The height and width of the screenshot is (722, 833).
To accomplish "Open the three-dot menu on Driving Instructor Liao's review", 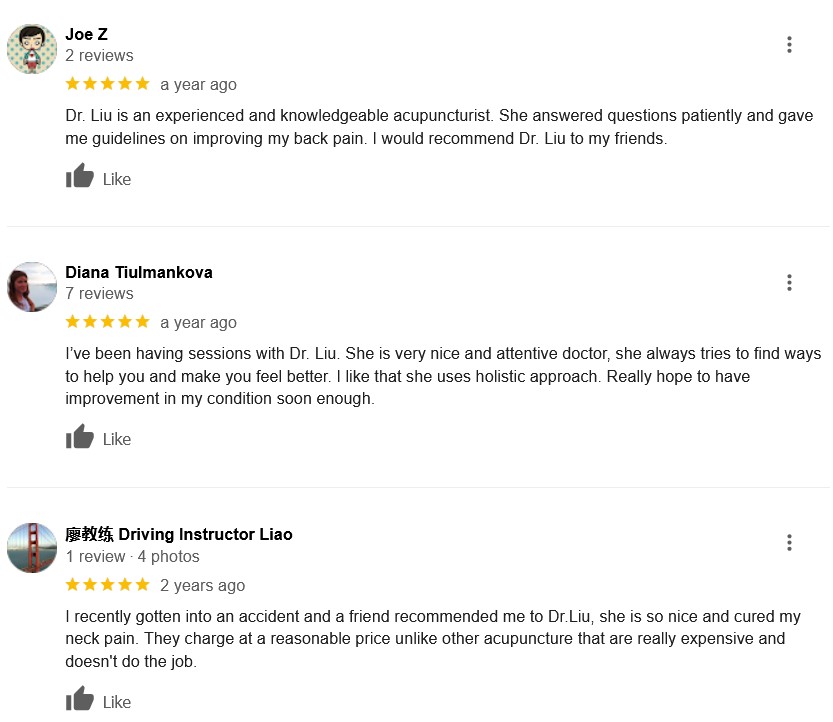I will click(789, 542).
